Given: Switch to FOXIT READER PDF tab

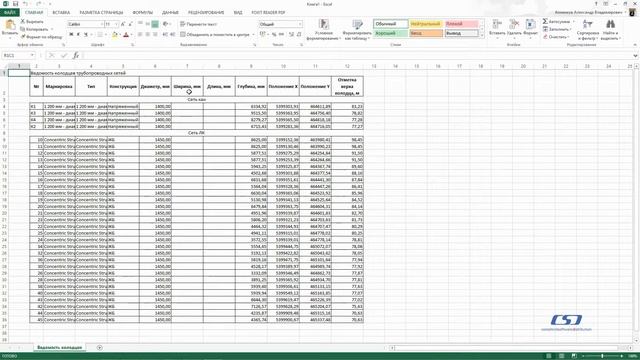Looking at the screenshot, I should [x=268, y=13].
